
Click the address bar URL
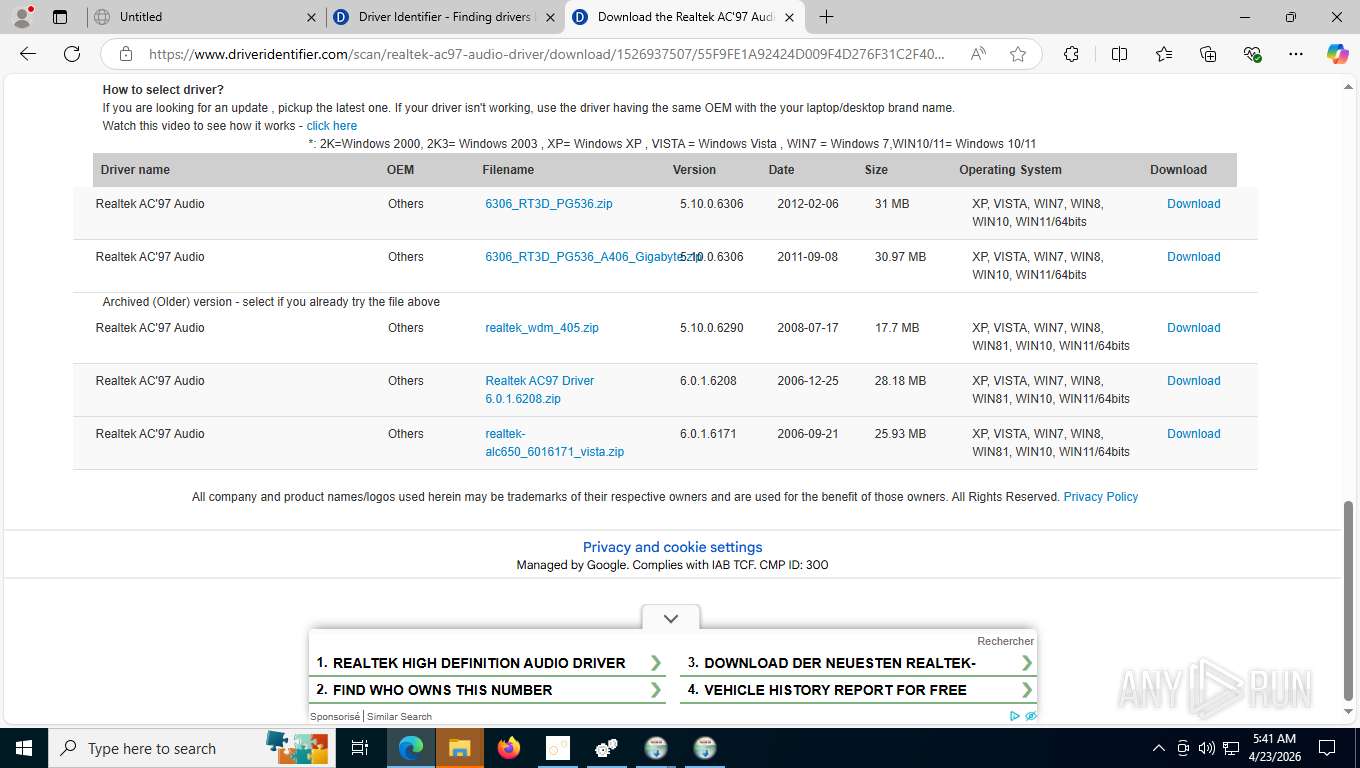546,54
